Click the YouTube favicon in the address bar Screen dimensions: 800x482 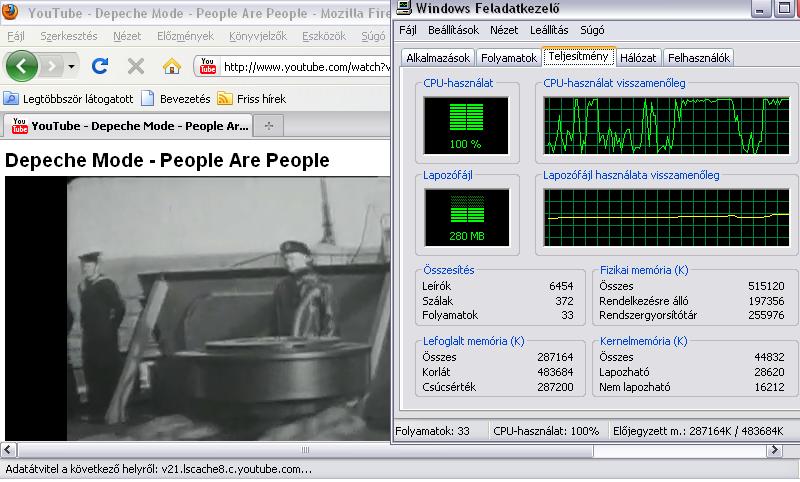[x=208, y=66]
